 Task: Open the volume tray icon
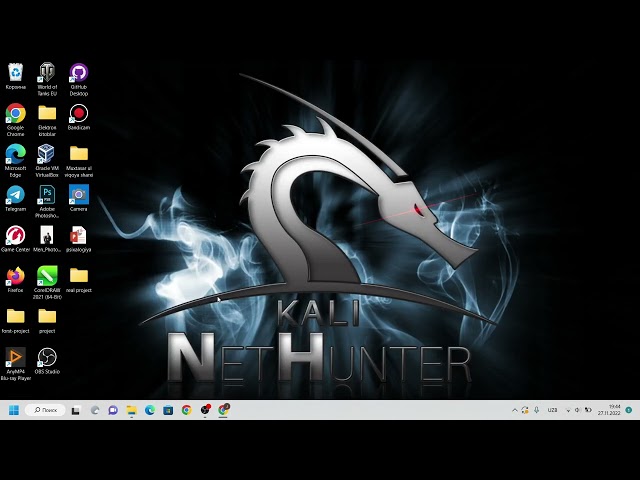click(578, 410)
